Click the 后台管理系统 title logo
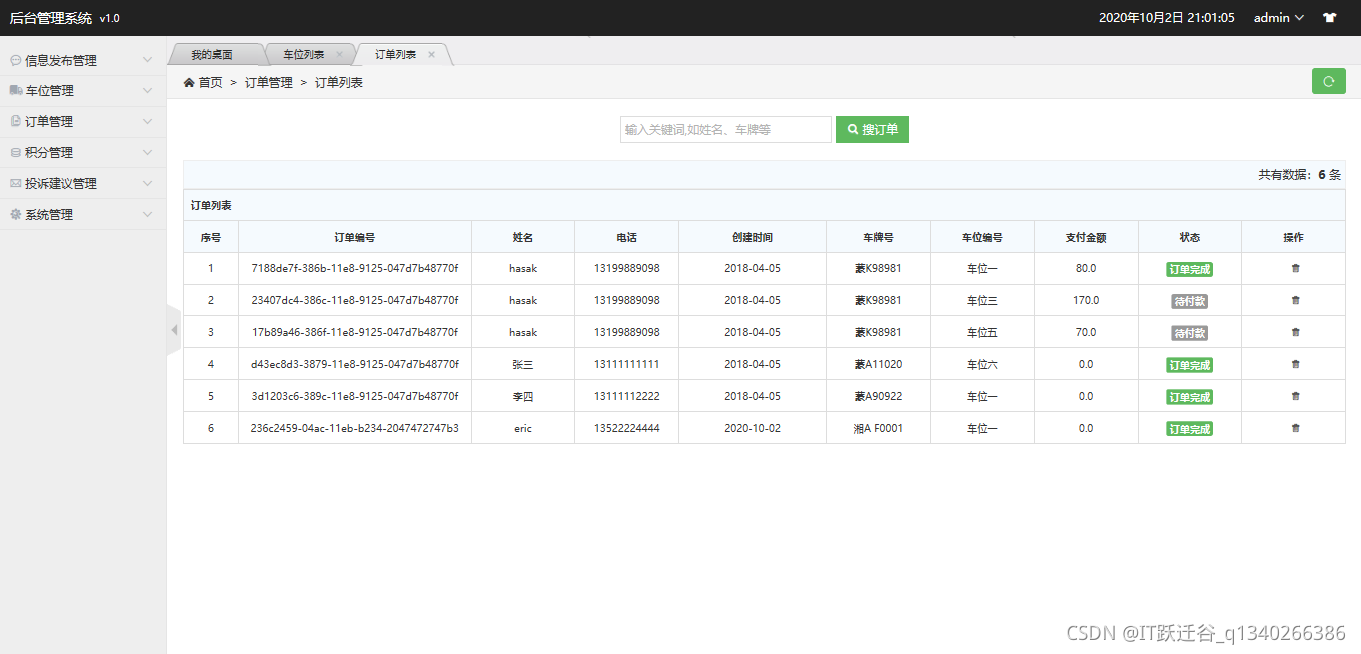 coord(50,18)
